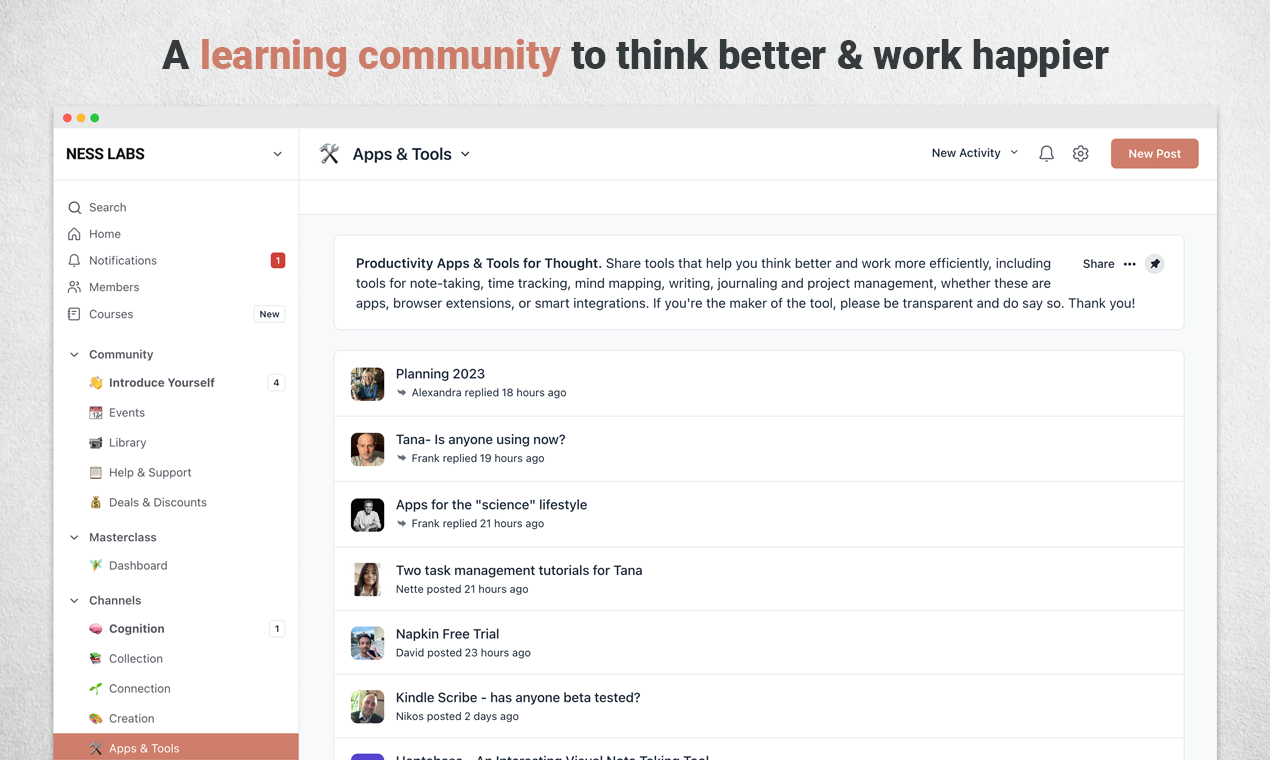Open the notifications bell in the header
The height and width of the screenshot is (760, 1270).
[1046, 154]
